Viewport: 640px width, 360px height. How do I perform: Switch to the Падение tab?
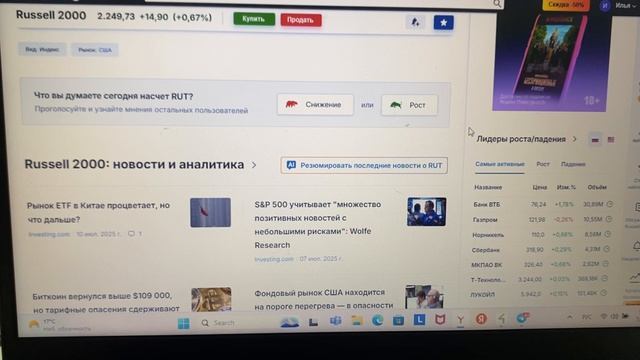(x=573, y=164)
